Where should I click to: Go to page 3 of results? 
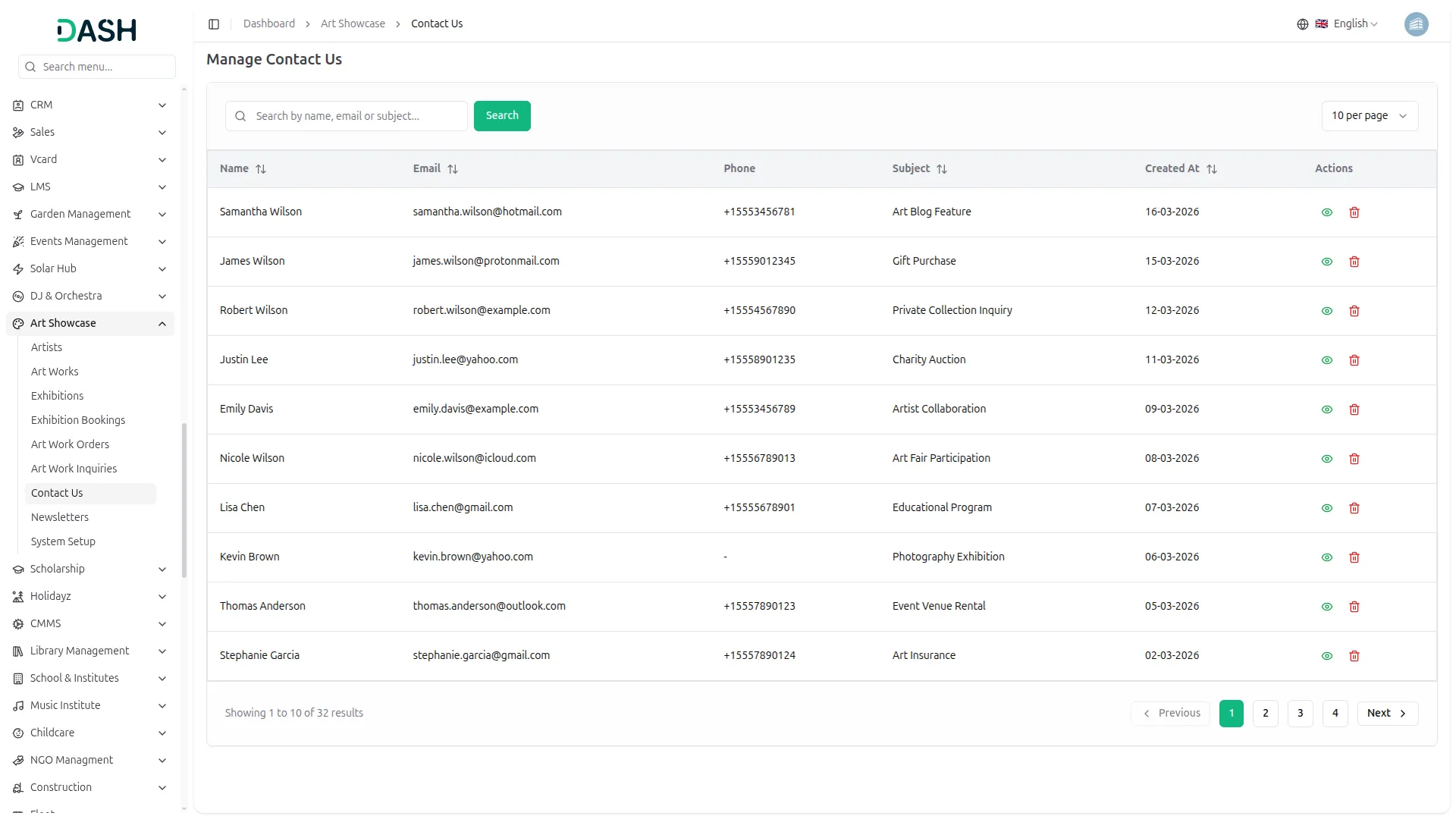tap(1300, 714)
